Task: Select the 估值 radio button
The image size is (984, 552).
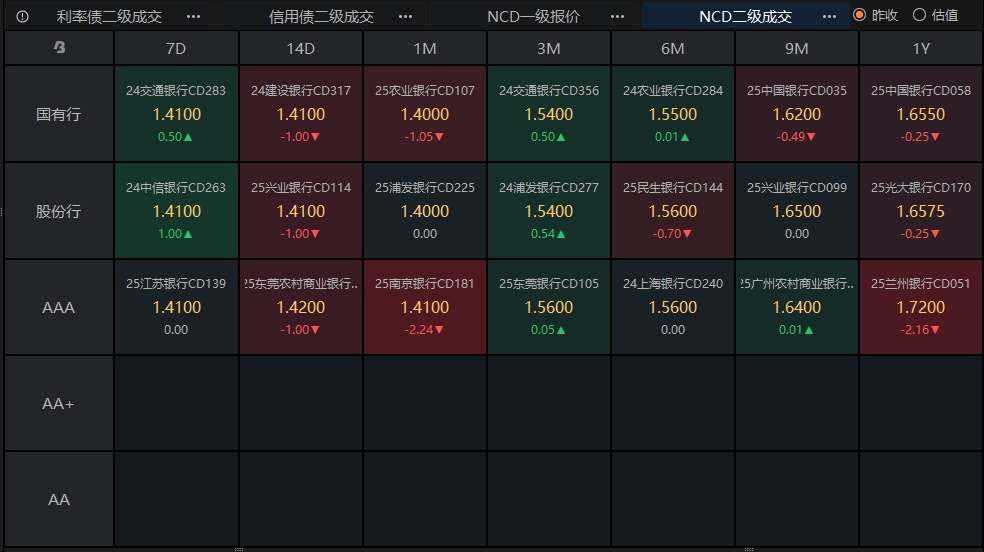Action: point(919,14)
